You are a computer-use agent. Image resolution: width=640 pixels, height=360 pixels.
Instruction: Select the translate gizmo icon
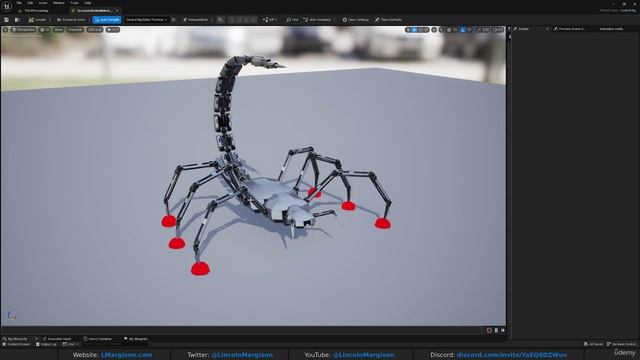(414, 30)
